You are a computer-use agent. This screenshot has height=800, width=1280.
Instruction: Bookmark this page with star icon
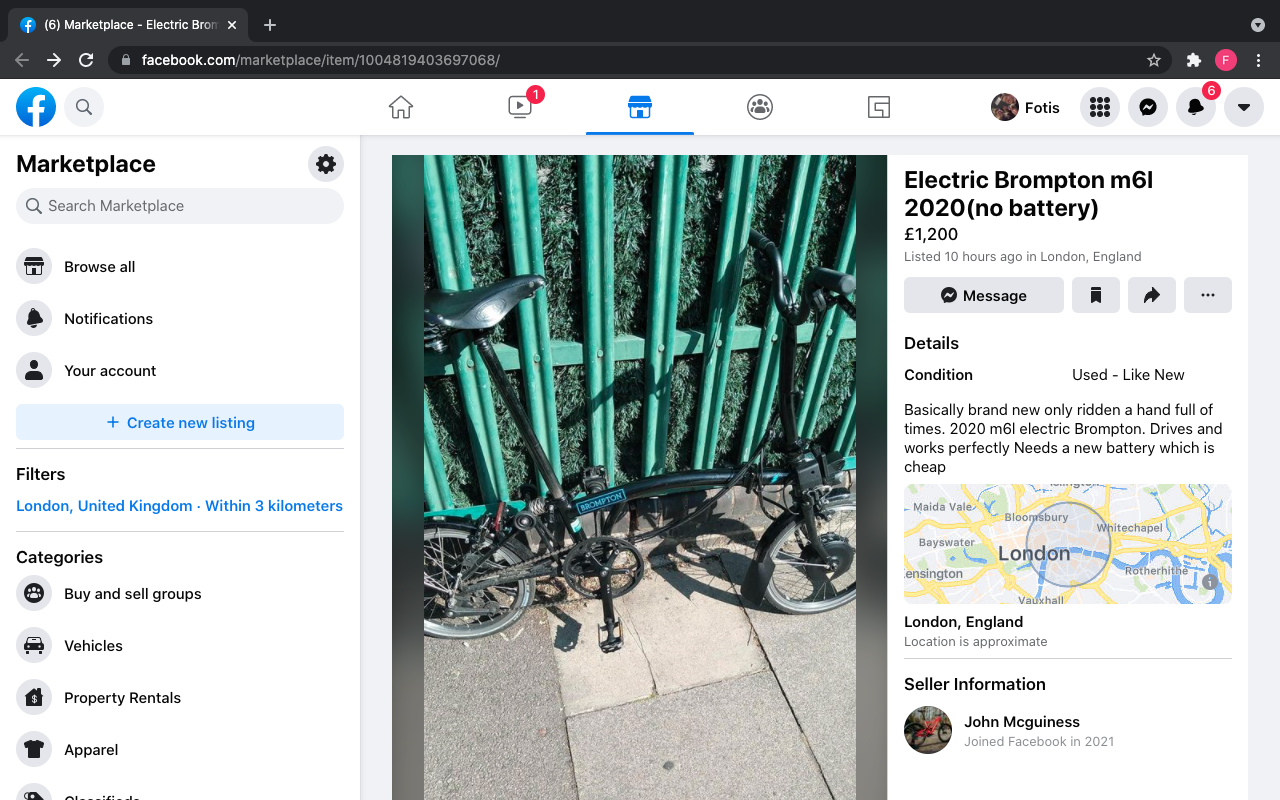pyautogui.click(x=1154, y=60)
